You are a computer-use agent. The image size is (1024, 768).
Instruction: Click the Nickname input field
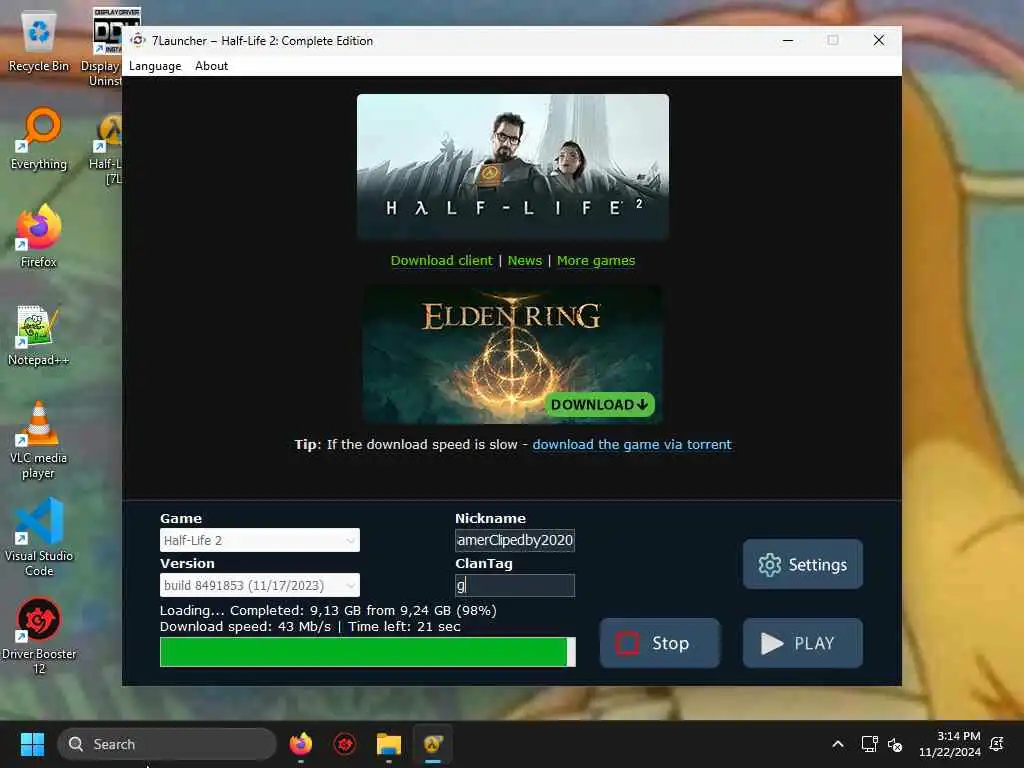(515, 540)
